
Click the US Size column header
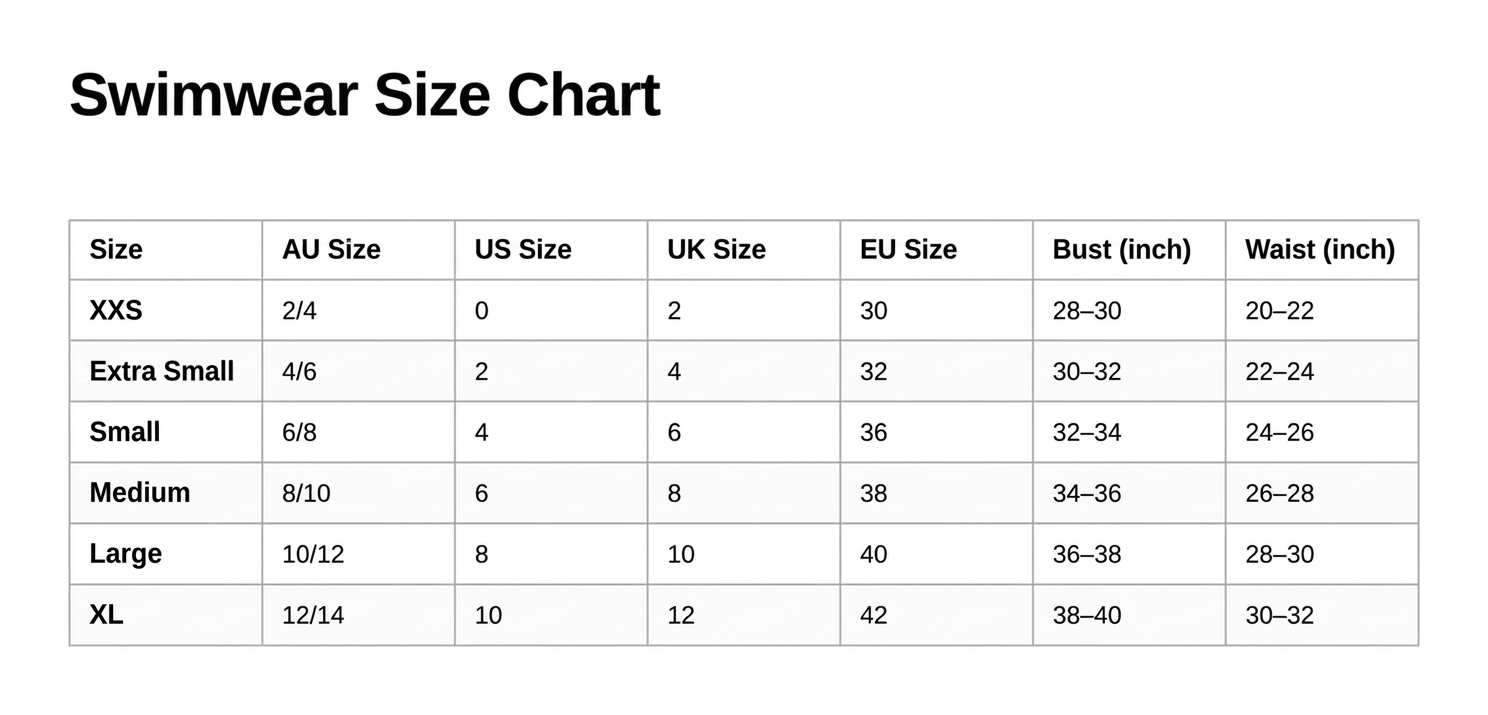523,250
